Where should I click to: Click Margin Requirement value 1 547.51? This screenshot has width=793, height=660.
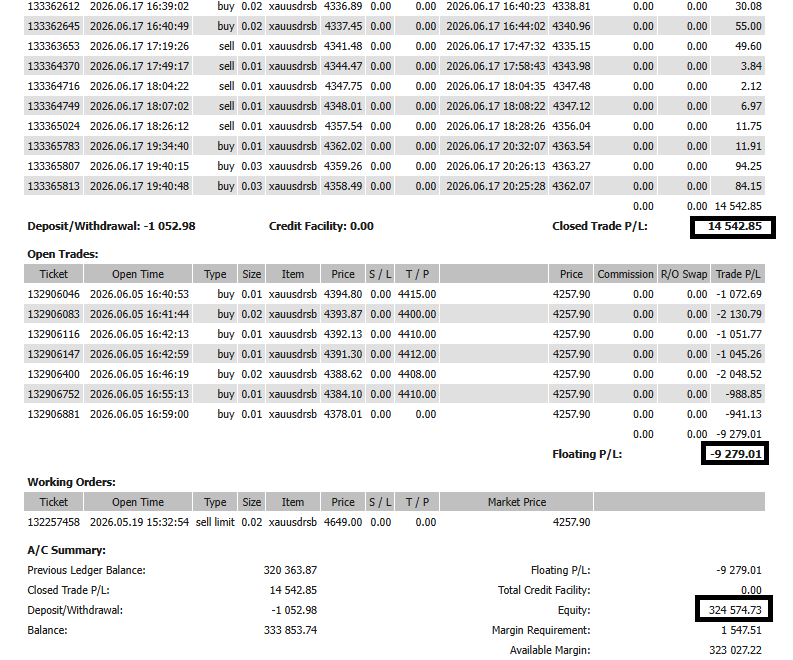pos(741,630)
